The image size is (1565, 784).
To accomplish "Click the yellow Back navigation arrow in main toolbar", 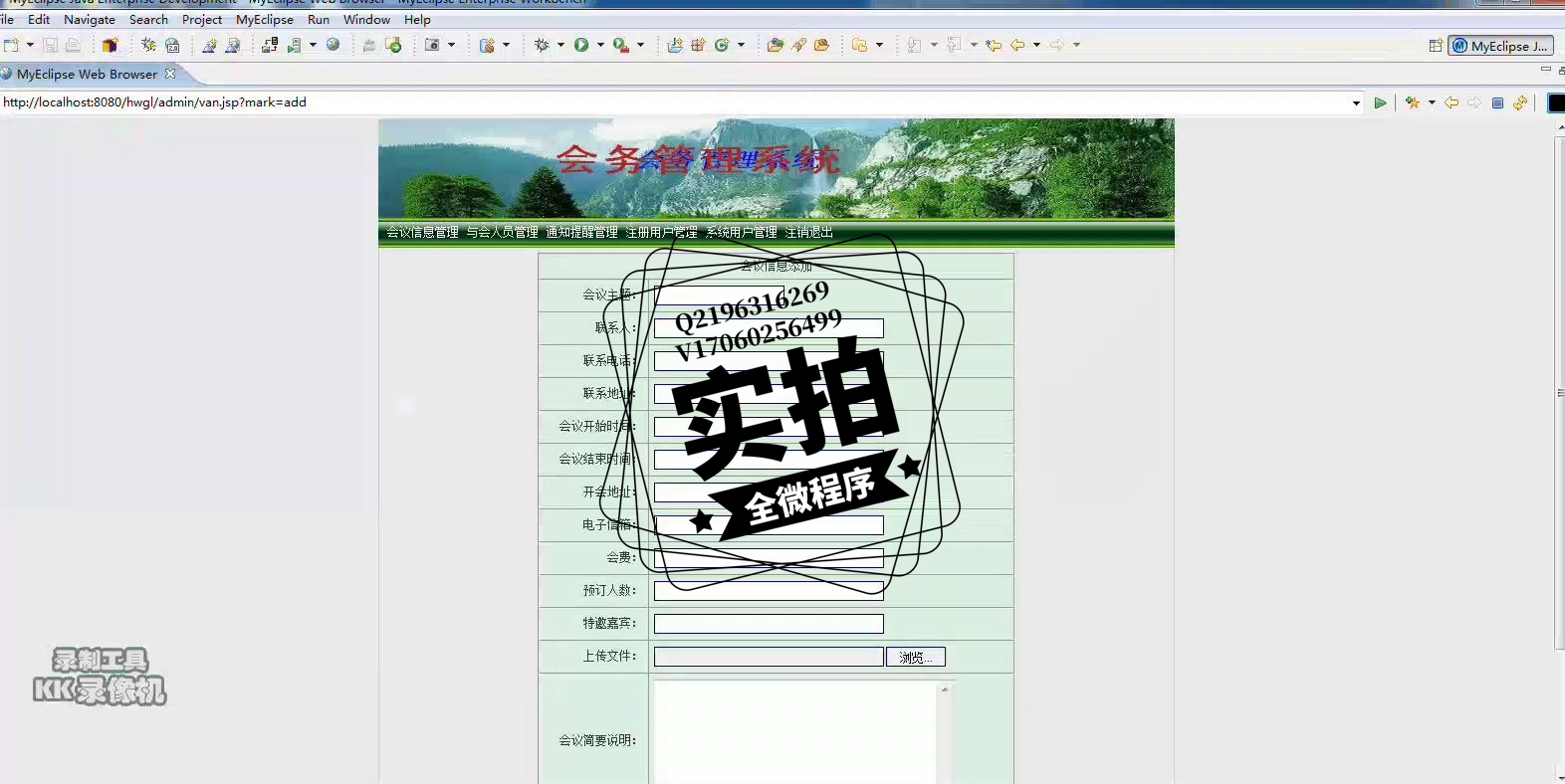I will 1017,45.
